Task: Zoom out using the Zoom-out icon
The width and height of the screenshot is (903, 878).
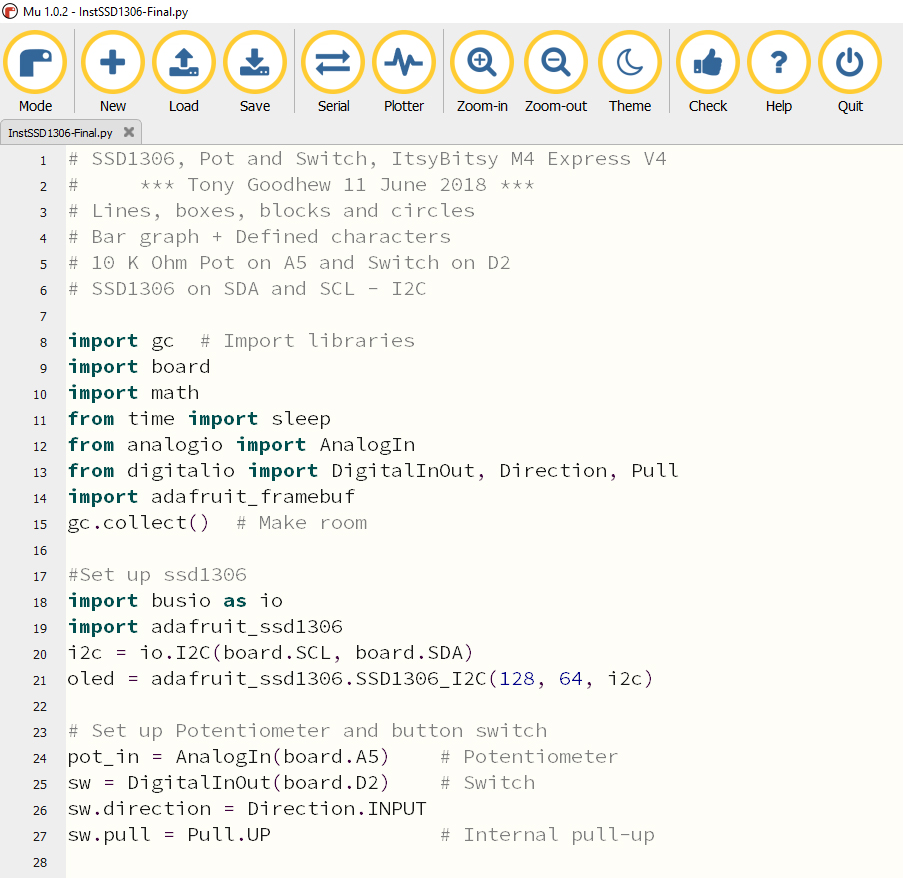Action: [x=555, y=61]
